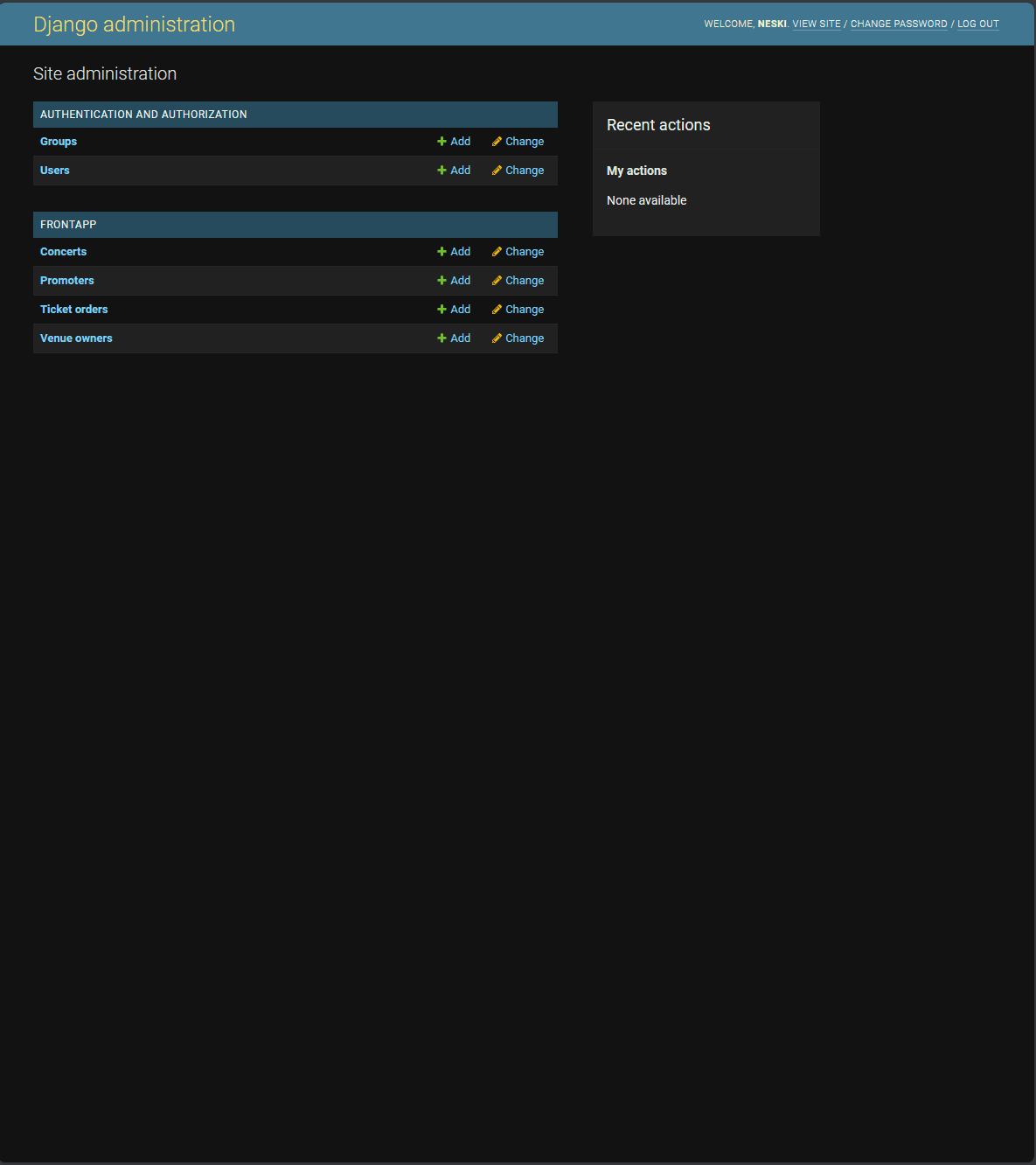Click Change next to Ticket orders
Image resolution: width=1036 pixels, height=1165 pixels.
524,309
